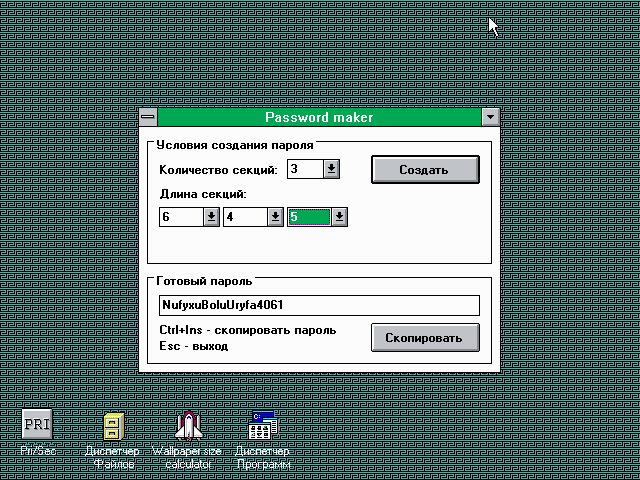Click the Скопировать button
The width and height of the screenshot is (640, 480).
(424, 338)
